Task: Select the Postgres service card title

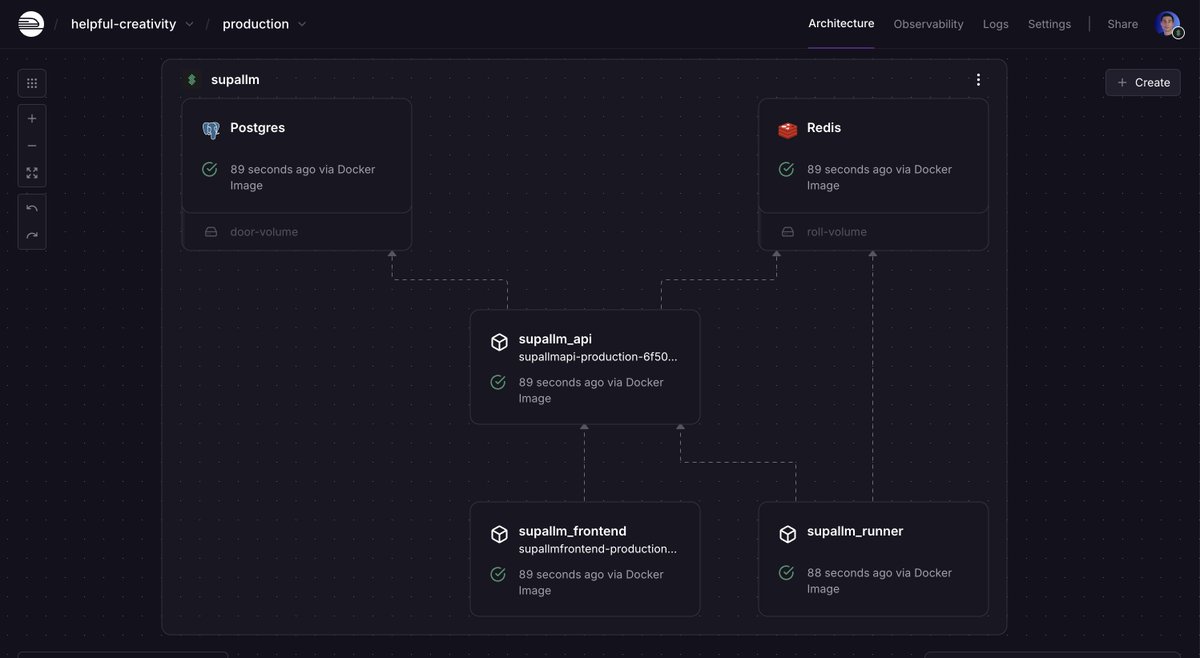Action: [x=257, y=128]
